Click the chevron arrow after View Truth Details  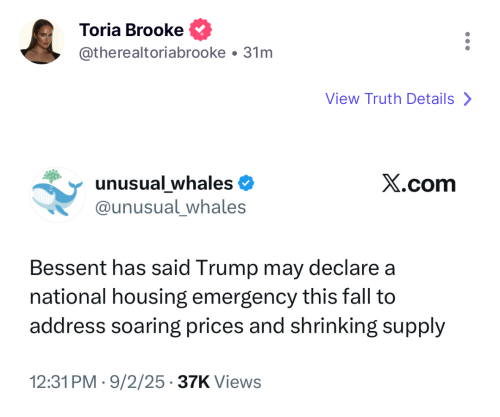468,99
